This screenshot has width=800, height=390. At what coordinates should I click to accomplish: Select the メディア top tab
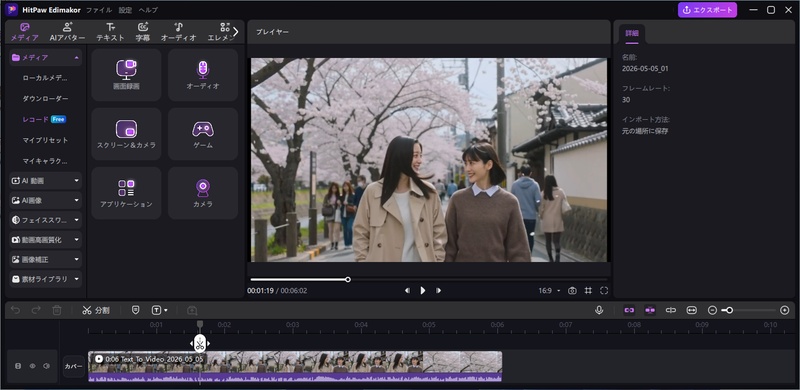(24, 32)
